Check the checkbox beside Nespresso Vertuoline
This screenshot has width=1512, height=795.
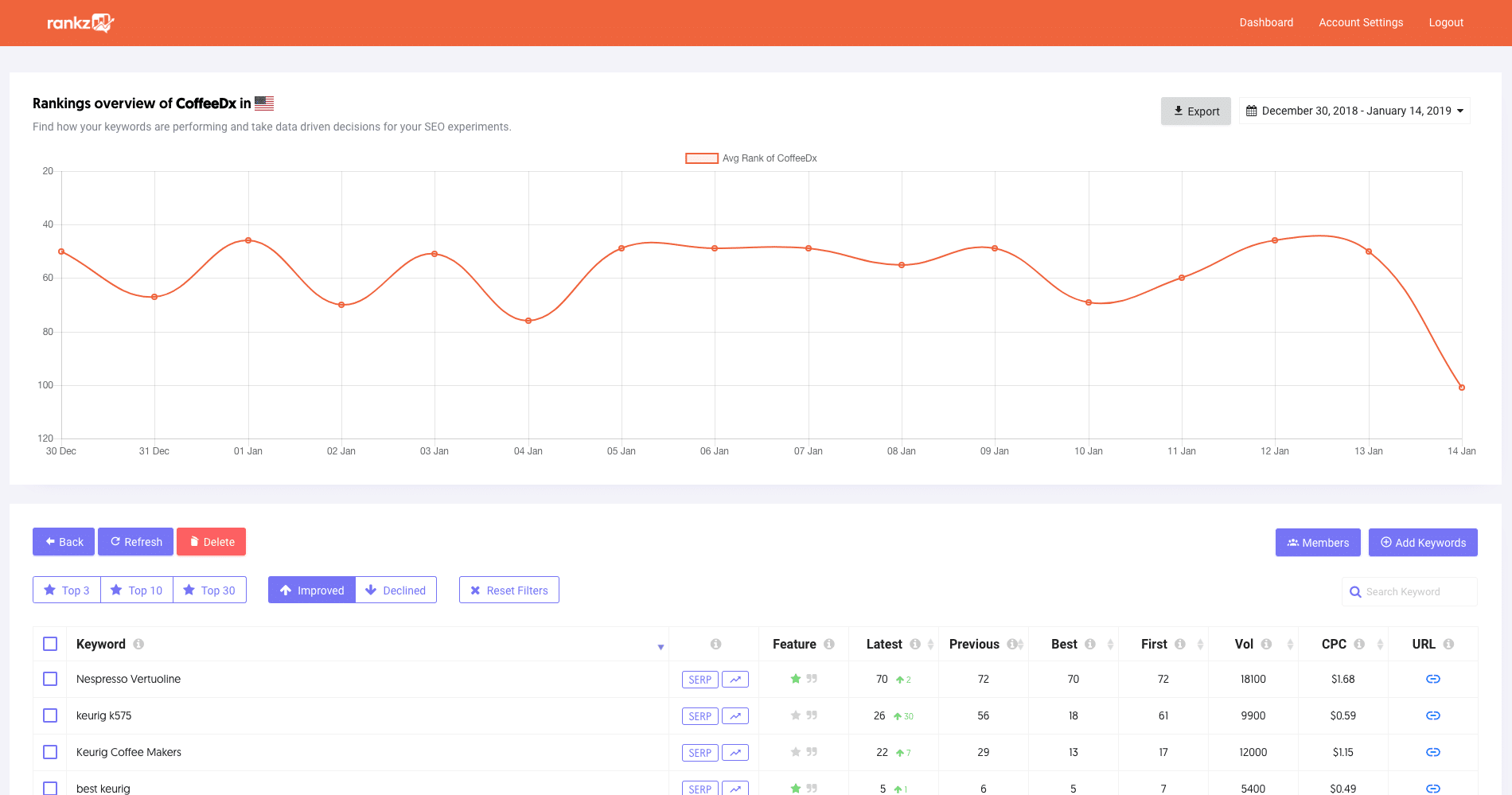(x=50, y=679)
